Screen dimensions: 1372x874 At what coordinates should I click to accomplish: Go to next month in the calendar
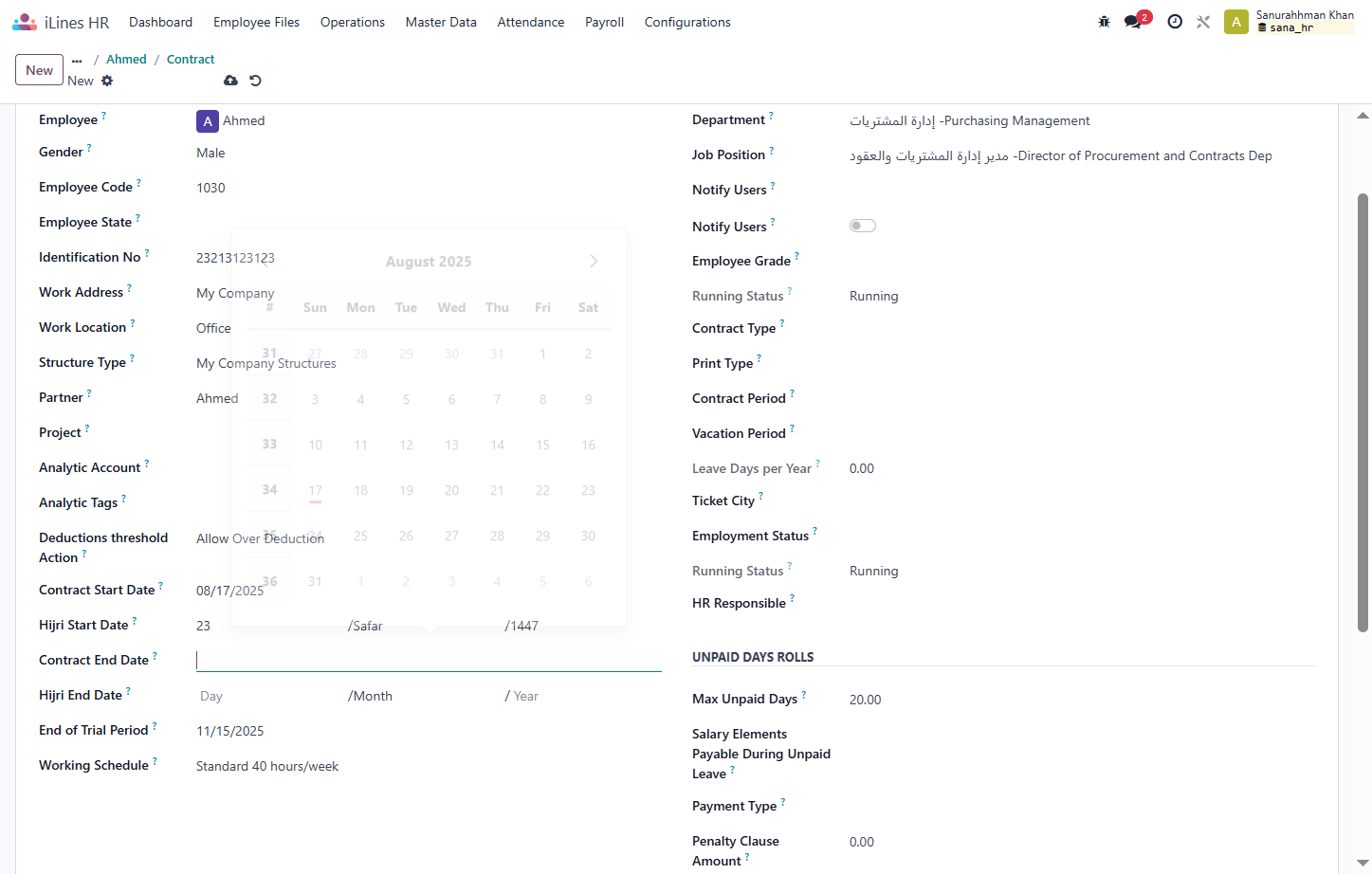[594, 261]
